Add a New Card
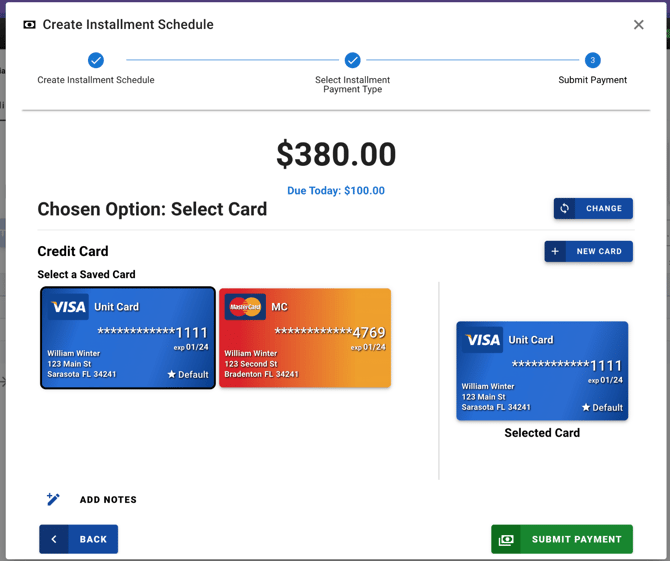The height and width of the screenshot is (561, 670). [x=589, y=252]
